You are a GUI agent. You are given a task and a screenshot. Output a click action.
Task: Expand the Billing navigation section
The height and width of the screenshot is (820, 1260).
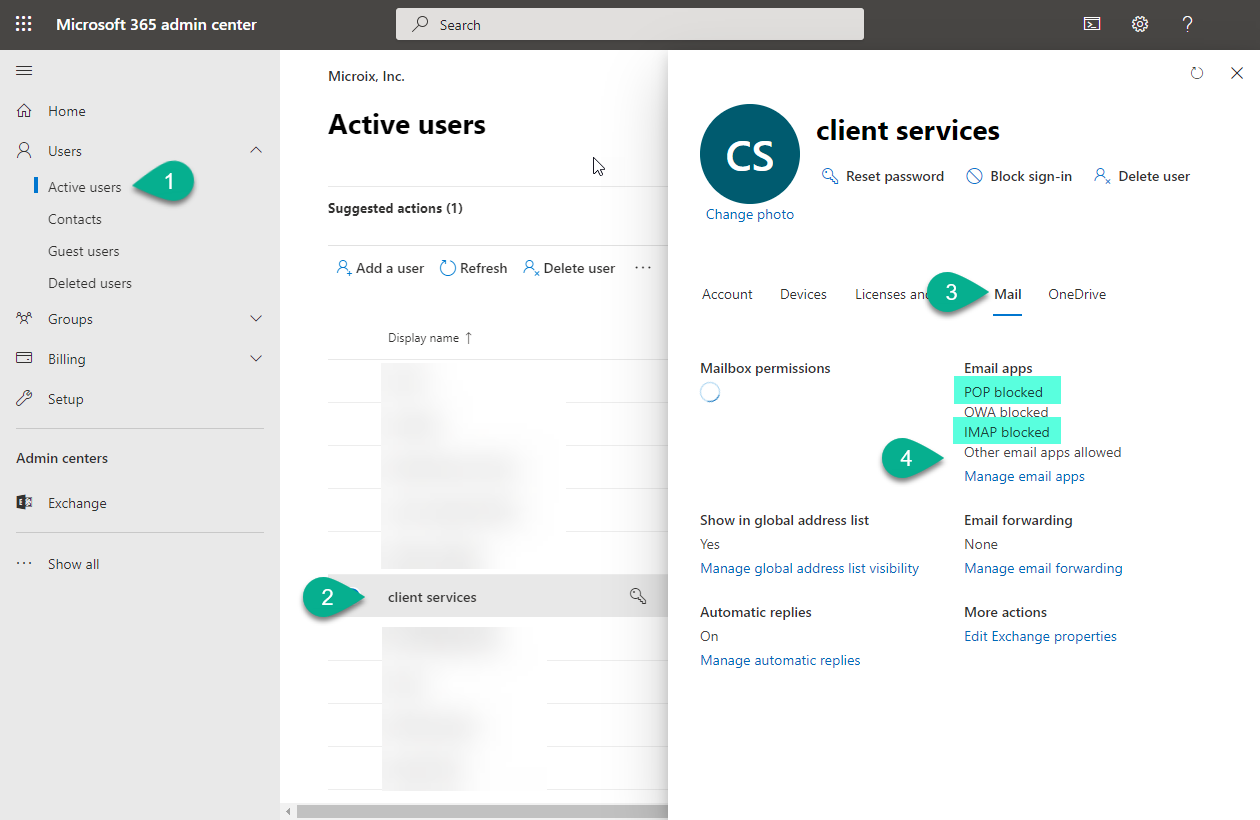coord(256,359)
